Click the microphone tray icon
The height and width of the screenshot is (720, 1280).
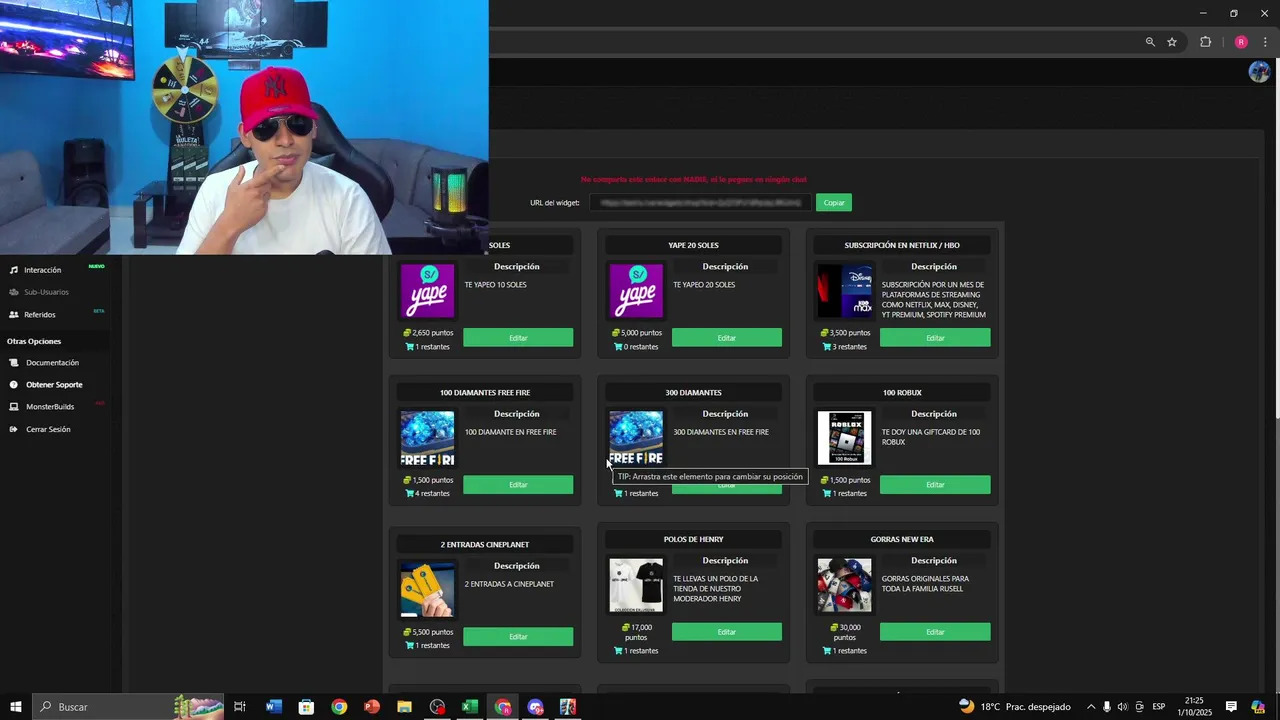1106,707
